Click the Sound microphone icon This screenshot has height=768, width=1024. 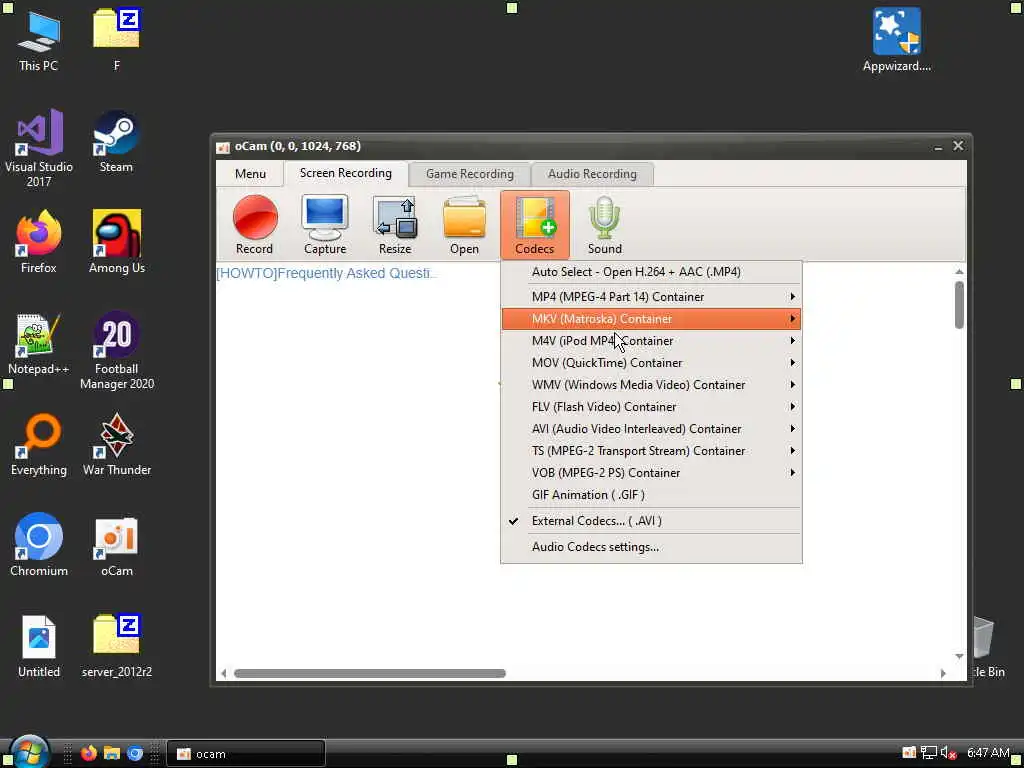click(605, 225)
